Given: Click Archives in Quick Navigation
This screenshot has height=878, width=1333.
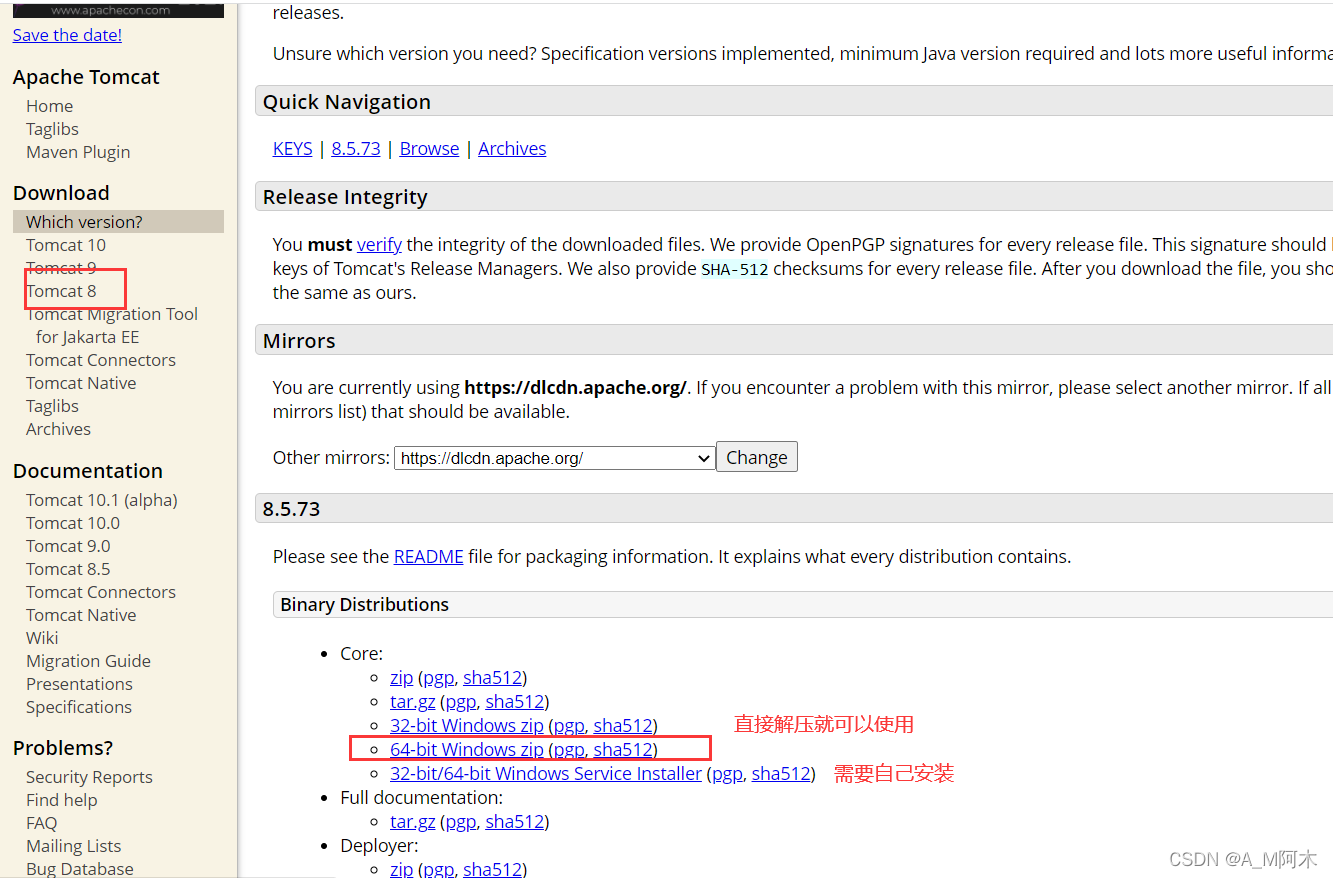Looking at the screenshot, I should tap(512, 148).
